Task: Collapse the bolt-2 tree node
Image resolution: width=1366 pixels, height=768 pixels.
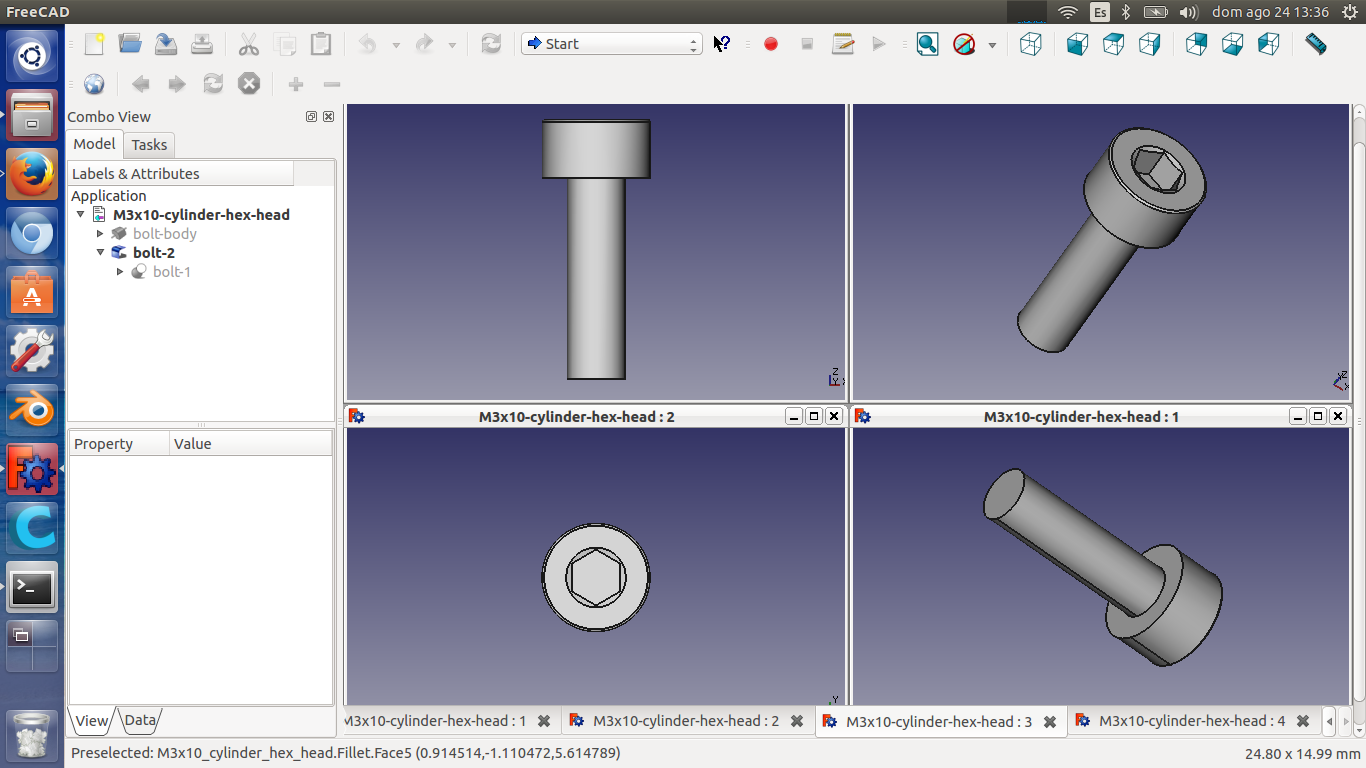Action: pyautogui.click(x=100, y=252)
